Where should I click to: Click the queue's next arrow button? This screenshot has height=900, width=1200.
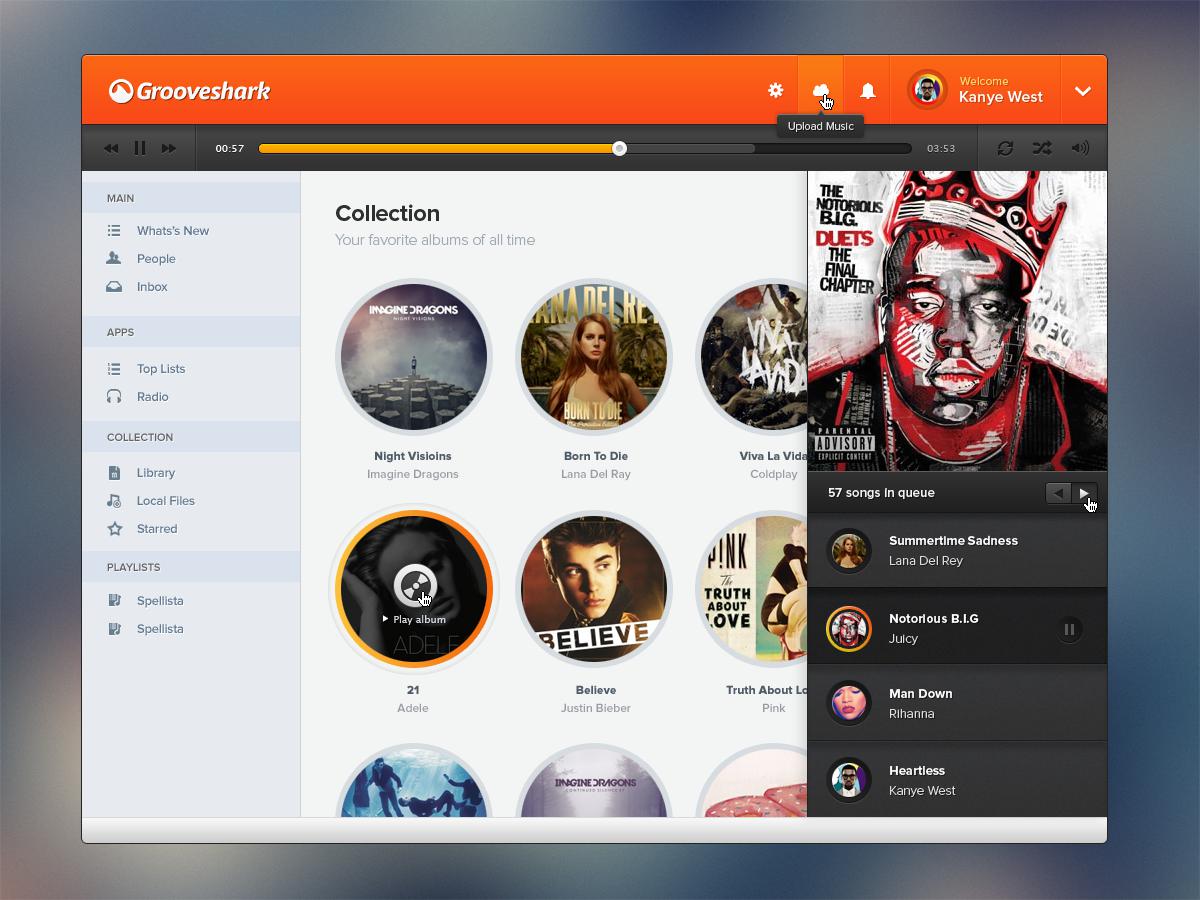point(1085,493)
